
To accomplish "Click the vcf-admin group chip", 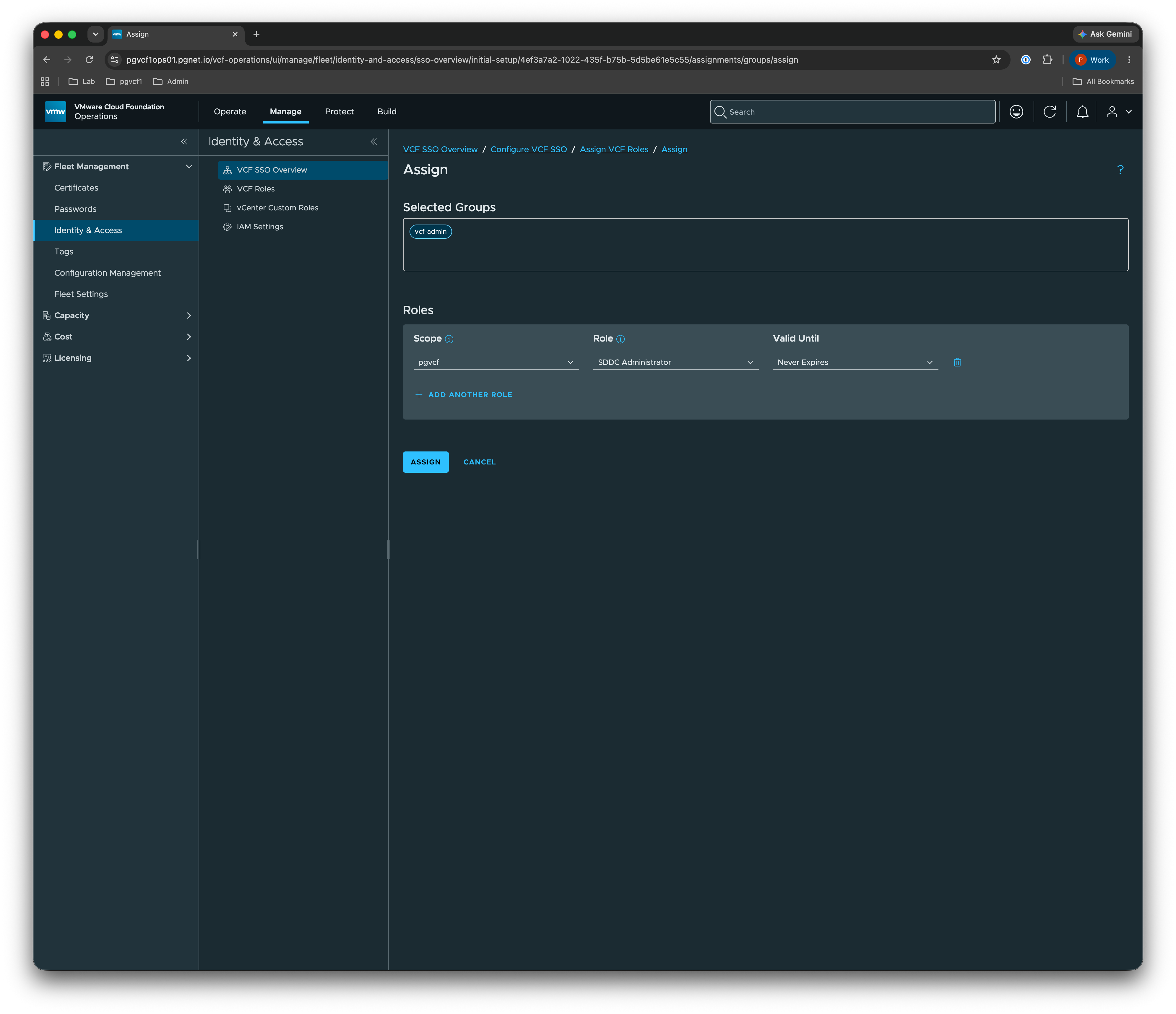I will coord(430,232).
